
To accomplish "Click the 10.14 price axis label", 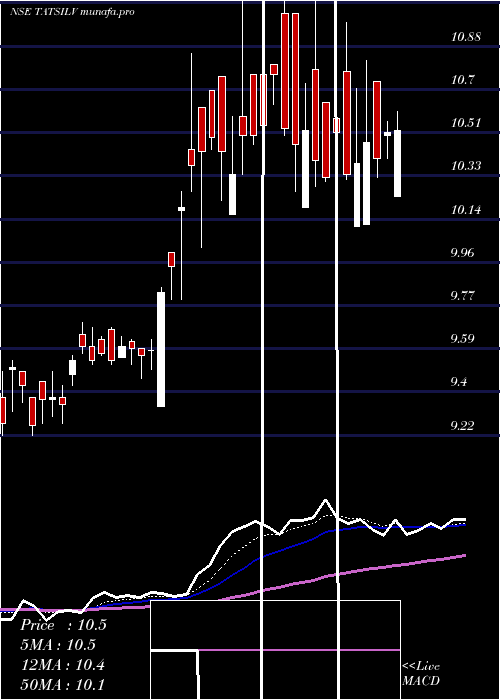I will click(x=466, y=209).
